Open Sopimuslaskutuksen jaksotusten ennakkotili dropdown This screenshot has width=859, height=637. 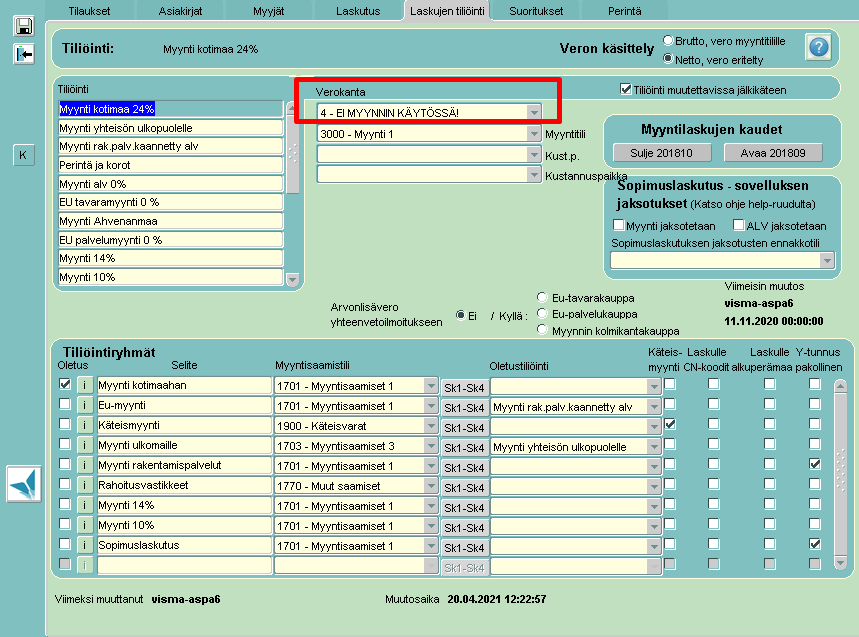point(827,261)
